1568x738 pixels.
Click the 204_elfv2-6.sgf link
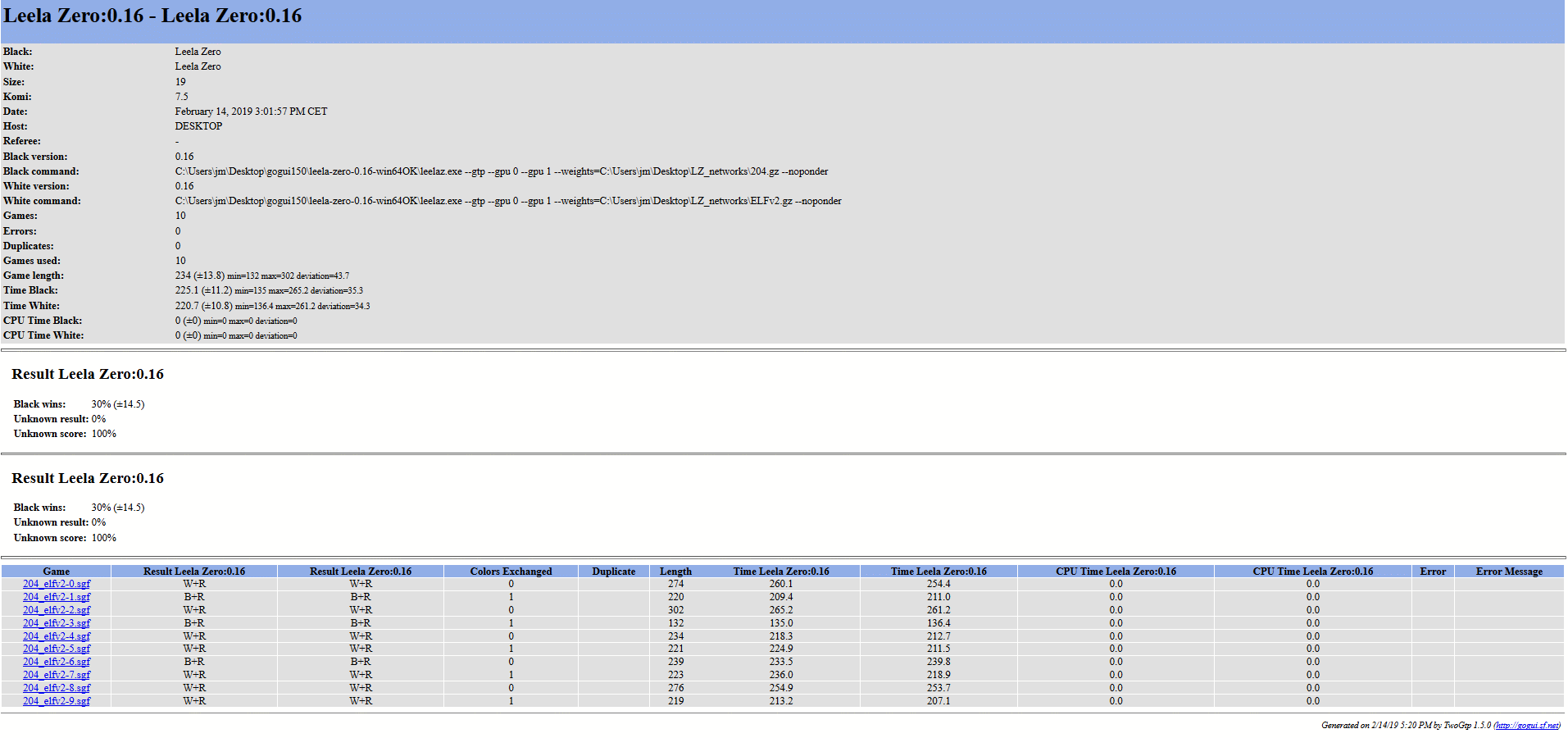pyautogui.click(x=57, y=662)
